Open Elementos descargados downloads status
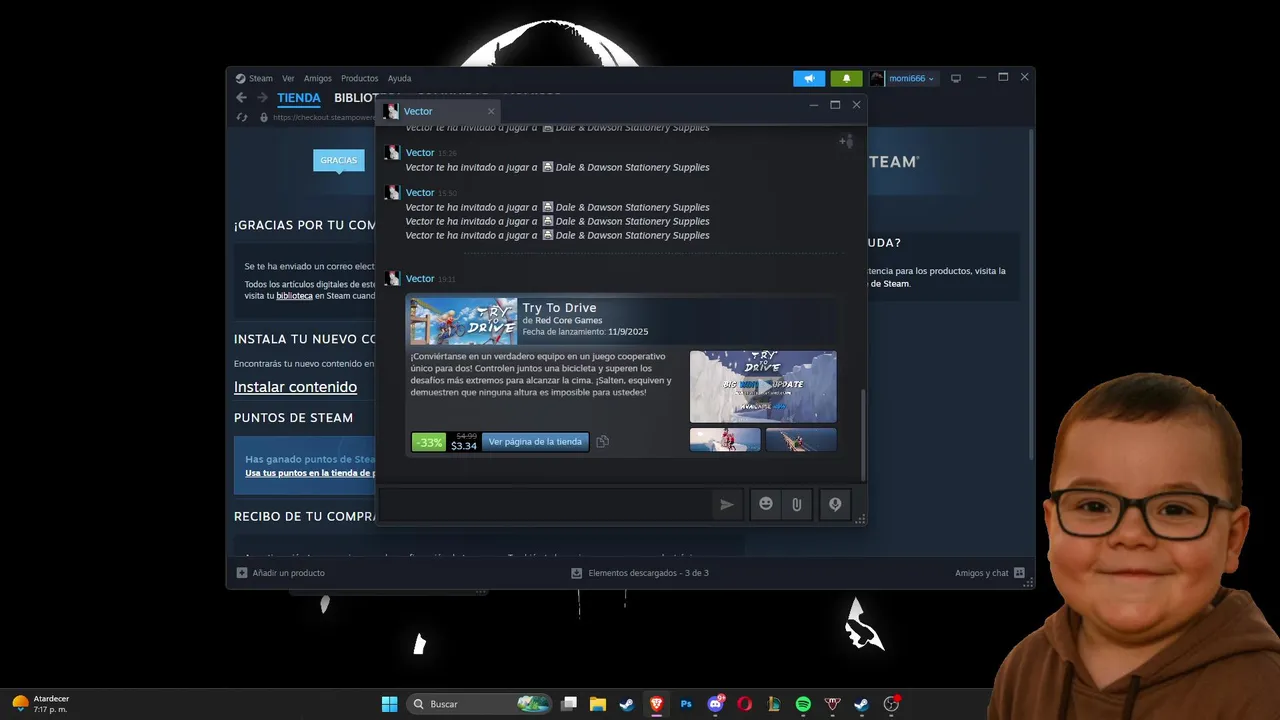1280x720 pixels. click(x=640, y=573)
